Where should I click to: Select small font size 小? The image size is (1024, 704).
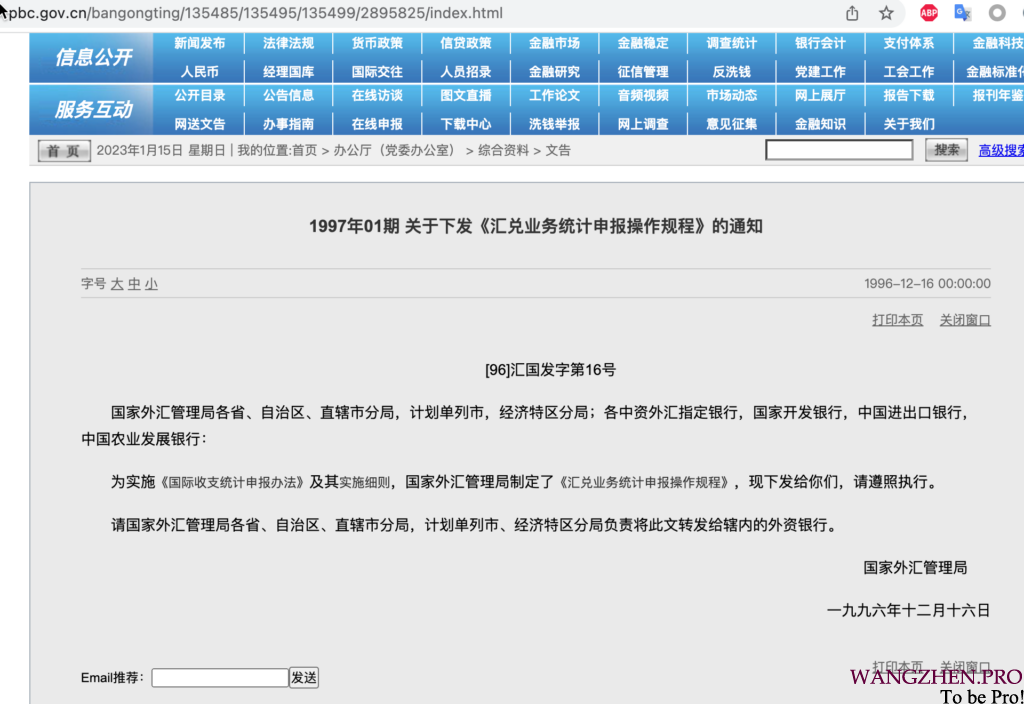(151, 284)
